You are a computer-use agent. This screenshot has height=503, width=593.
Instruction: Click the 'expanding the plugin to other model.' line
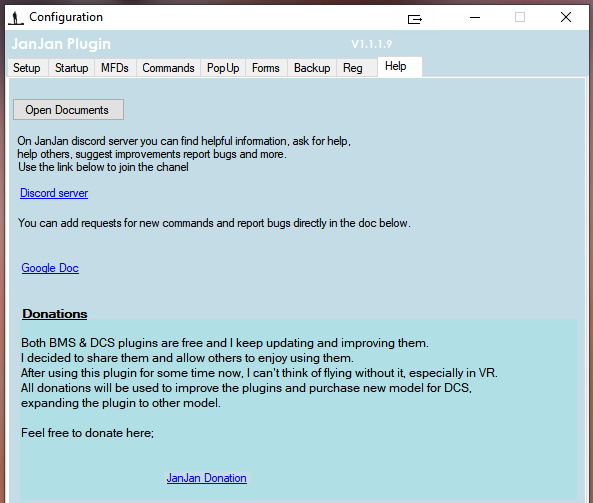(x=121, y=403)
